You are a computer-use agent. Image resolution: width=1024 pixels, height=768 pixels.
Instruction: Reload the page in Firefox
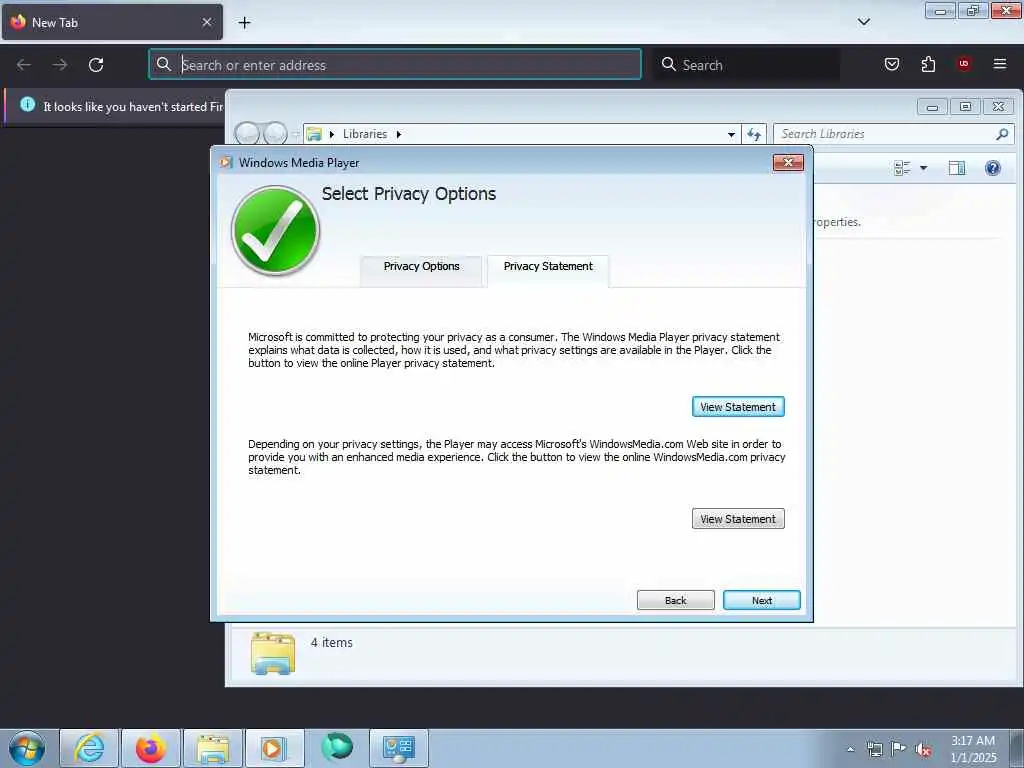(96, 65)
